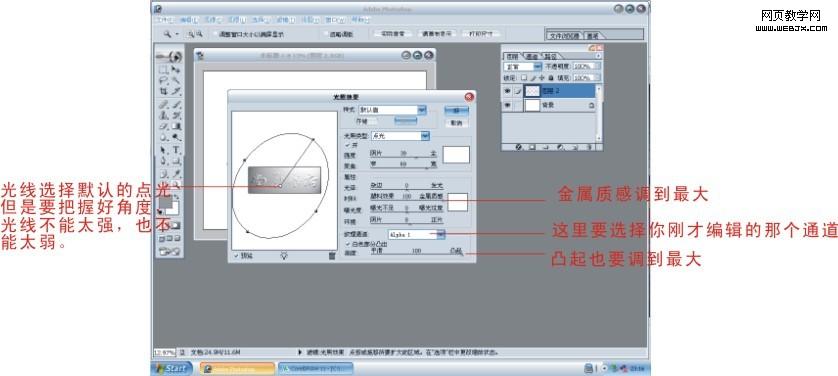
Task: Click the Windows Start button
Action: [x=171, y=368]
